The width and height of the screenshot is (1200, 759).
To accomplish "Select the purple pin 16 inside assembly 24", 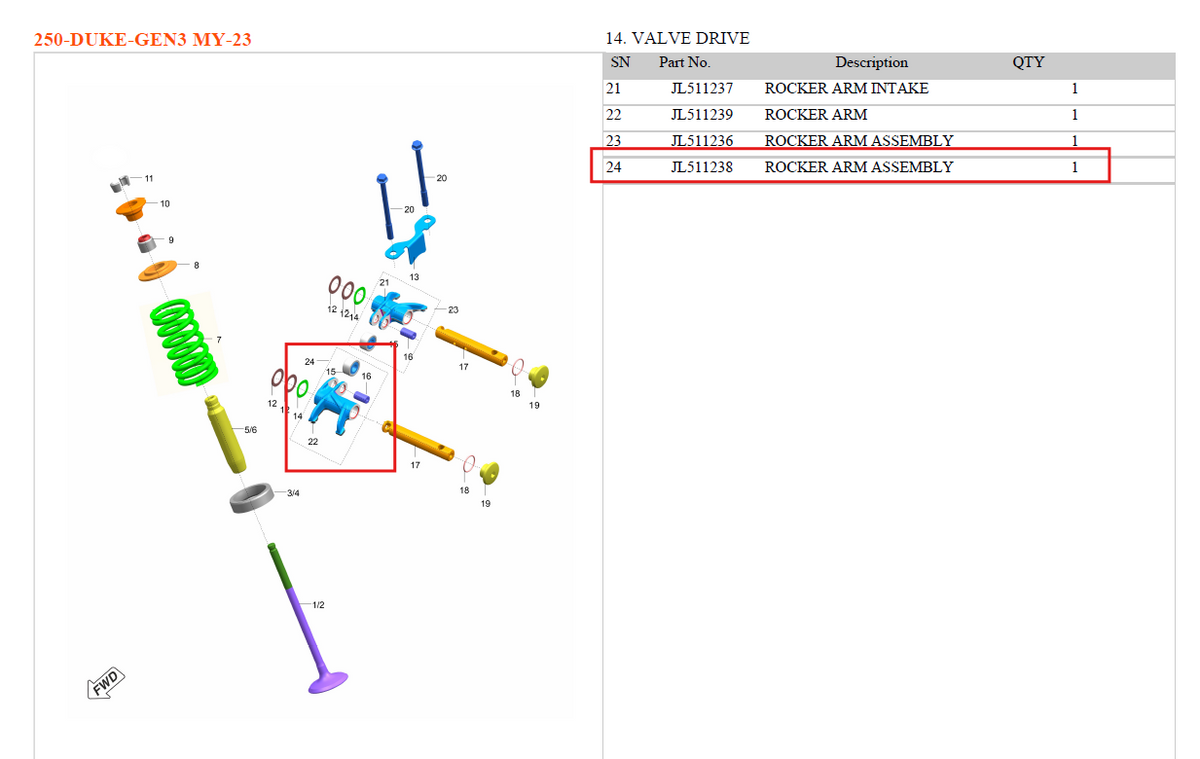I will point(363,396).
